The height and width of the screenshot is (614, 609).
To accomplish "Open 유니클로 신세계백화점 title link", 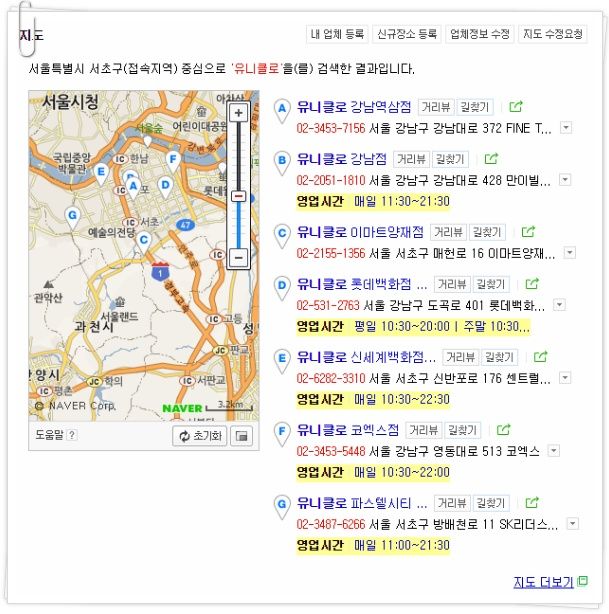I will coord(367,357).
